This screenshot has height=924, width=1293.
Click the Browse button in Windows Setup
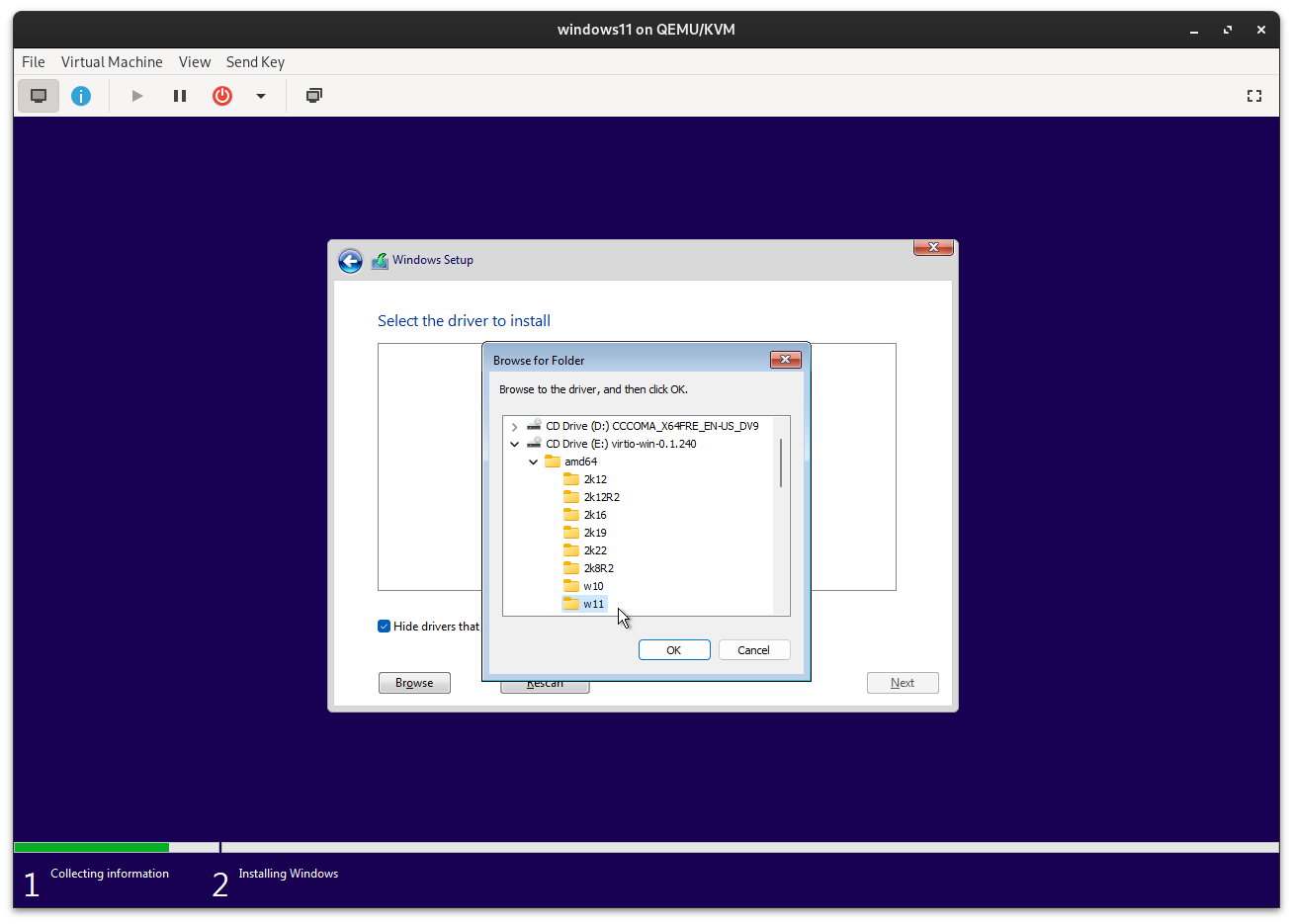[x=414, y=683]
